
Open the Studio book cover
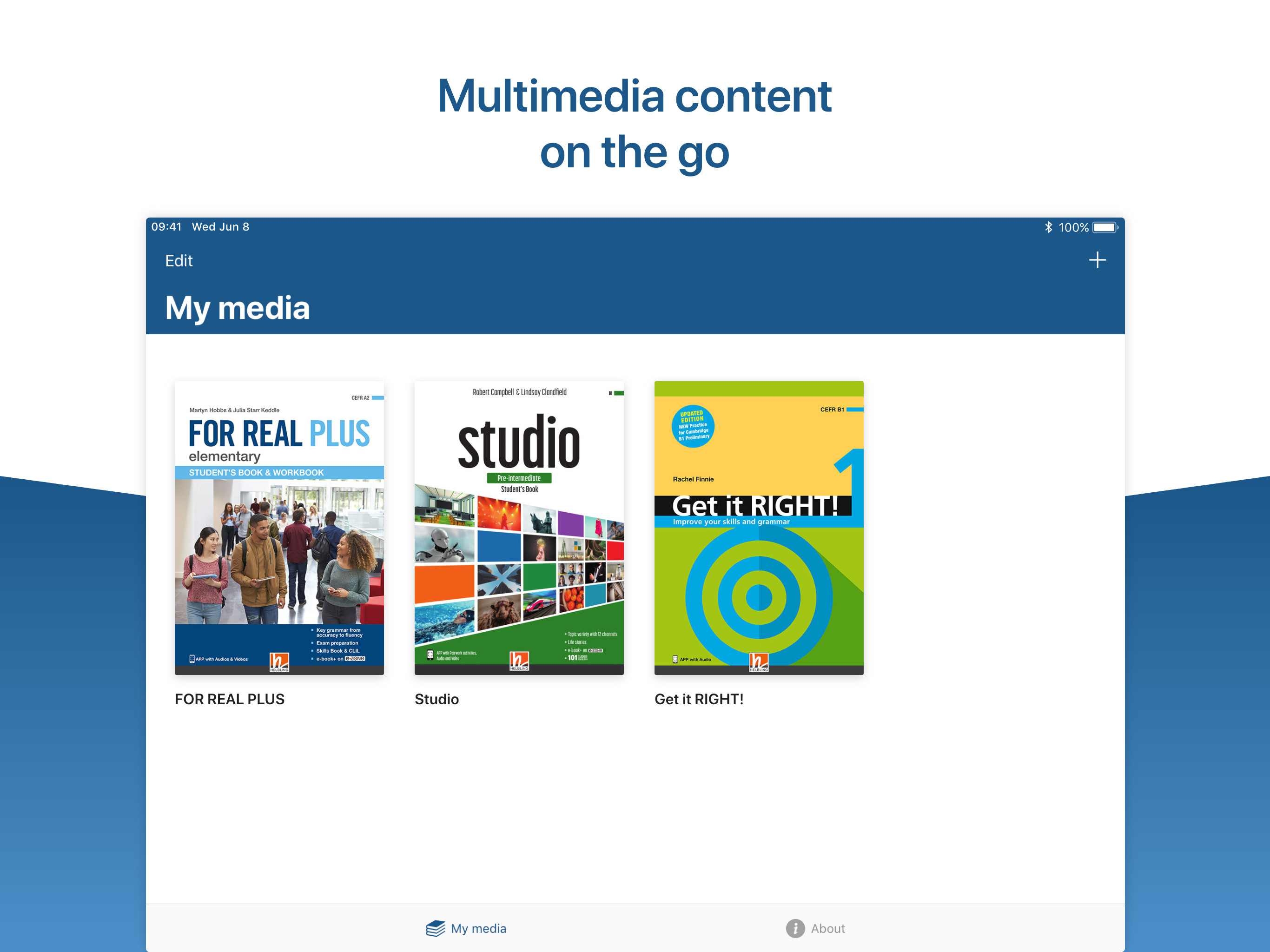[x=519, y=528]
